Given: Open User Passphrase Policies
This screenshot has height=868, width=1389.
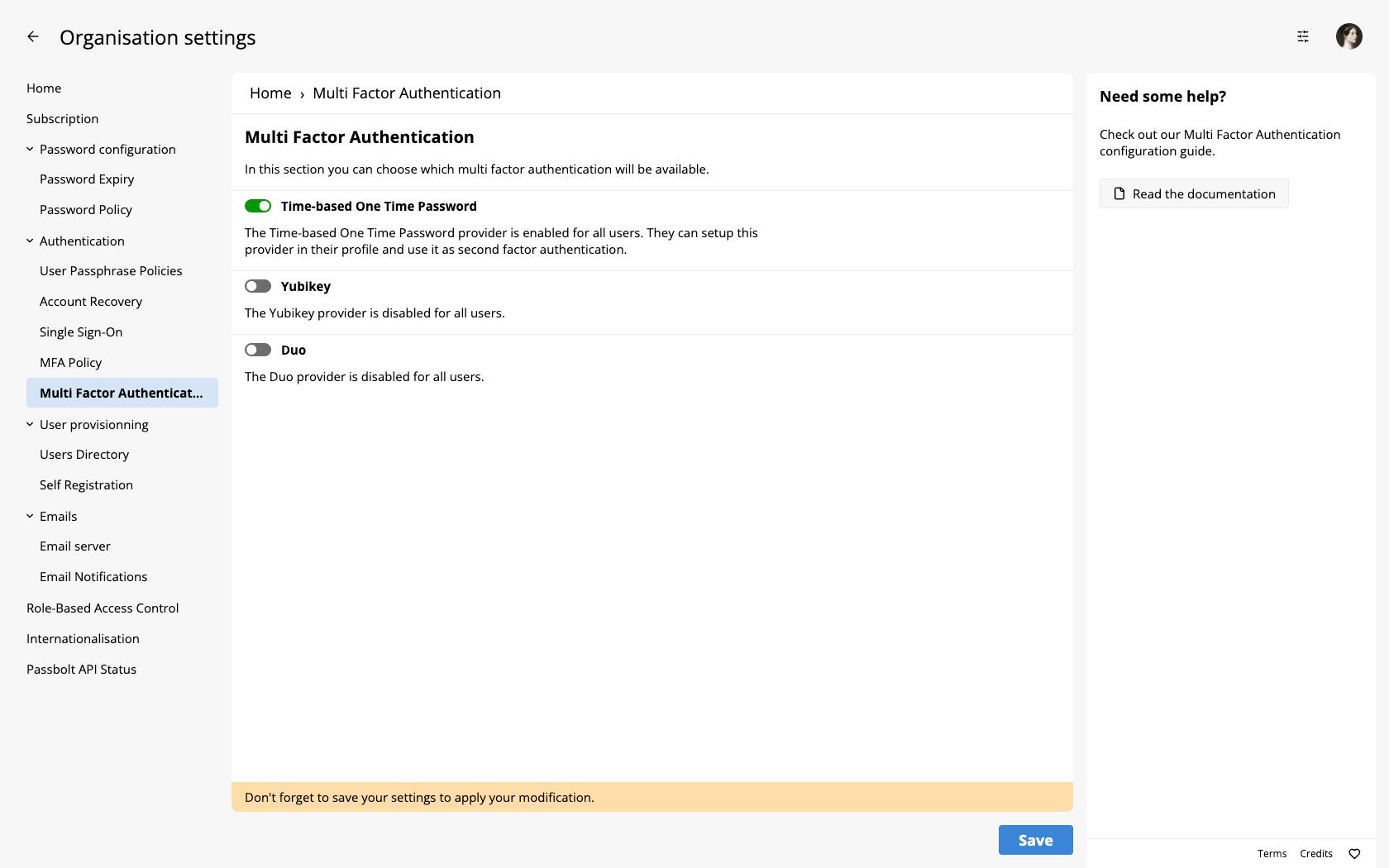Looking at the screenshot, I should click(x=111, y=271).
